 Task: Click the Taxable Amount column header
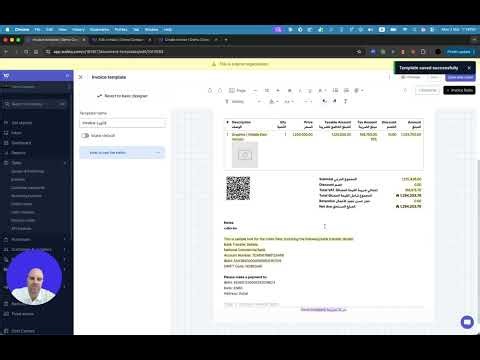click(338, 122)
